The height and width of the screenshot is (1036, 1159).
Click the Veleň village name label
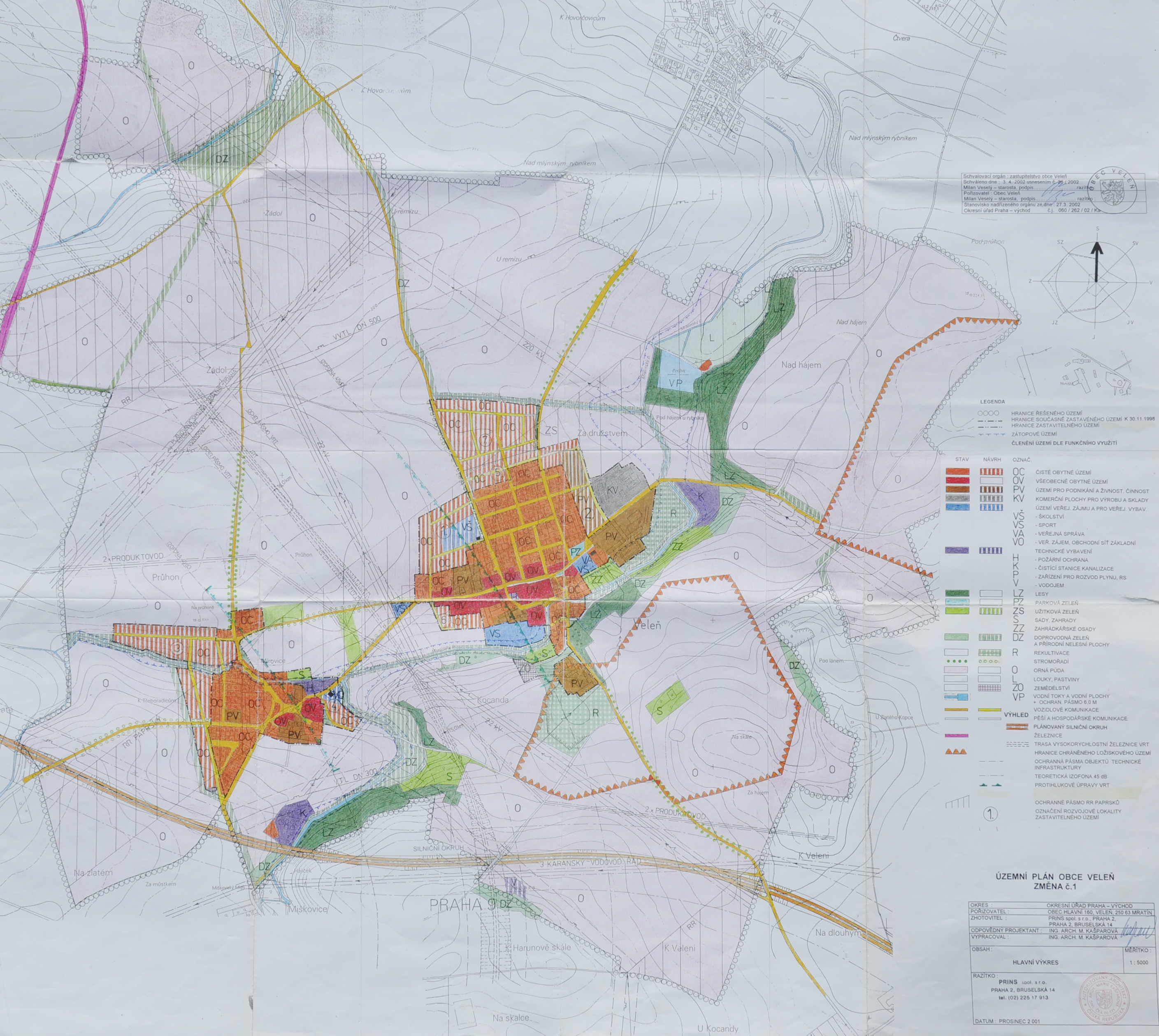(648, 626)
